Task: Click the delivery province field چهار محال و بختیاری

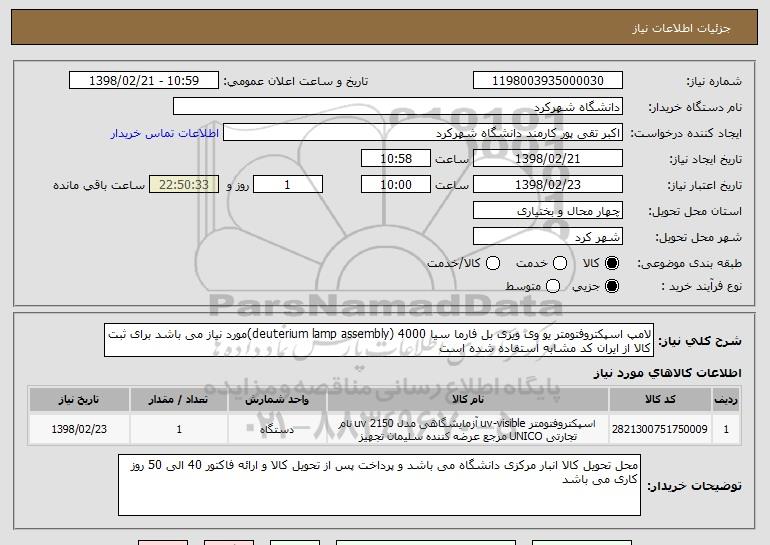Action: point(548,211)
